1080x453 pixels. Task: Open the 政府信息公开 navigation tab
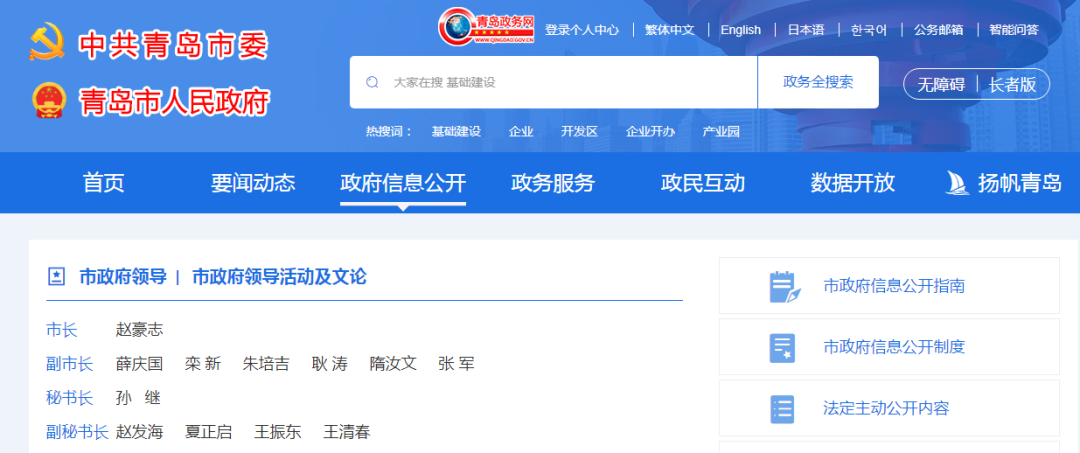(402, 183)
